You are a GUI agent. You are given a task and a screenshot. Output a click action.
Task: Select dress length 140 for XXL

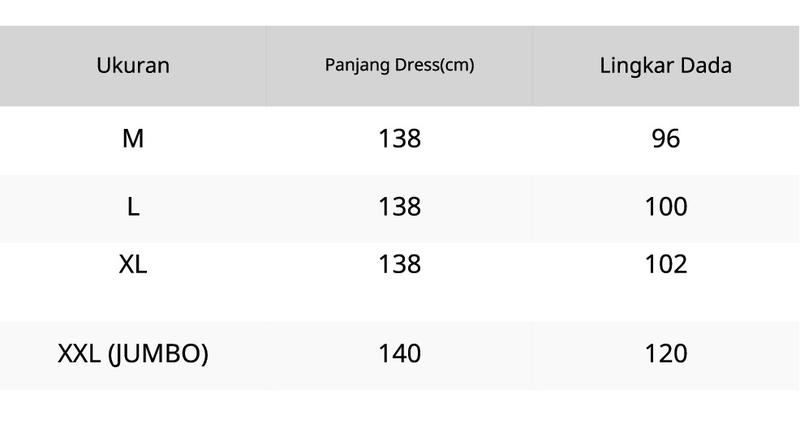[399, 354]
